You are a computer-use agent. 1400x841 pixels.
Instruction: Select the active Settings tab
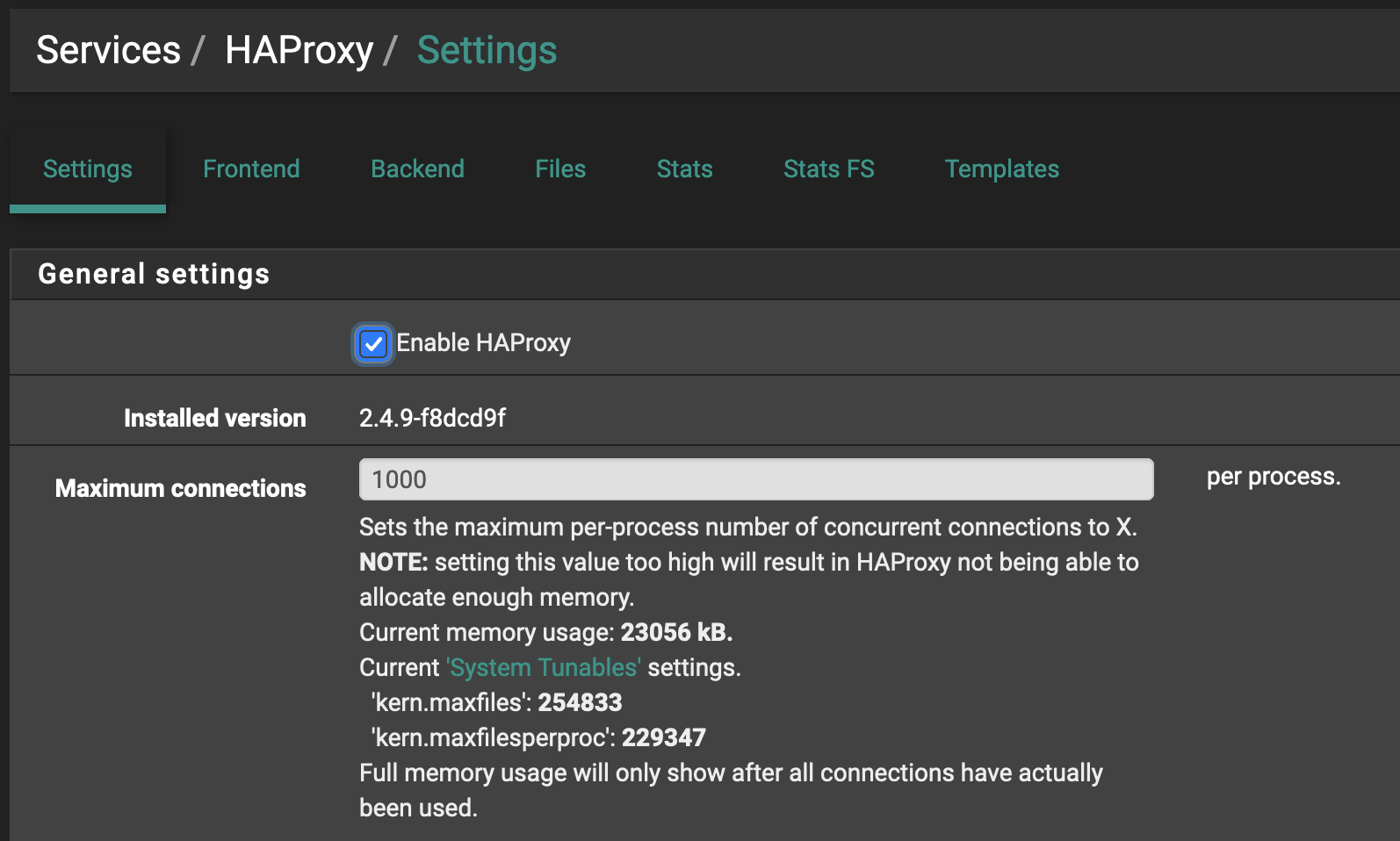(x=88, y=169)
